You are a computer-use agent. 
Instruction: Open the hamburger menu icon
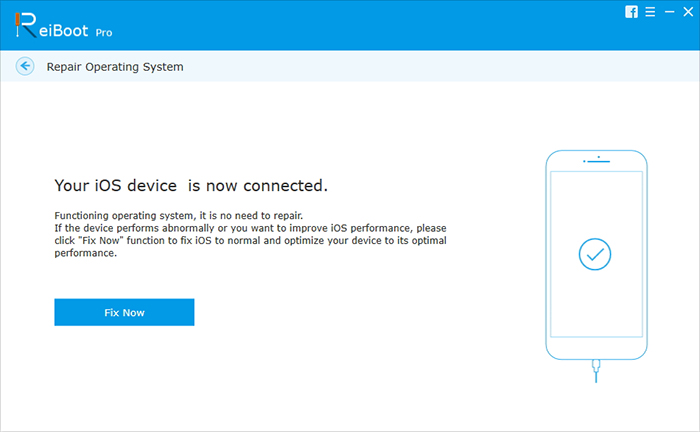[x=650, y=12]
